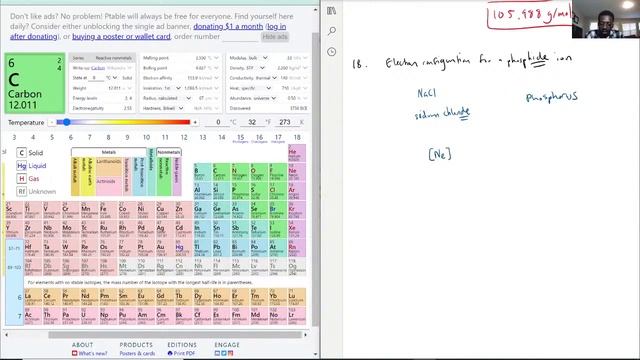Click the Neon Ne element tile
Viewport: 640px width, 360px height.
pos(296,172)
